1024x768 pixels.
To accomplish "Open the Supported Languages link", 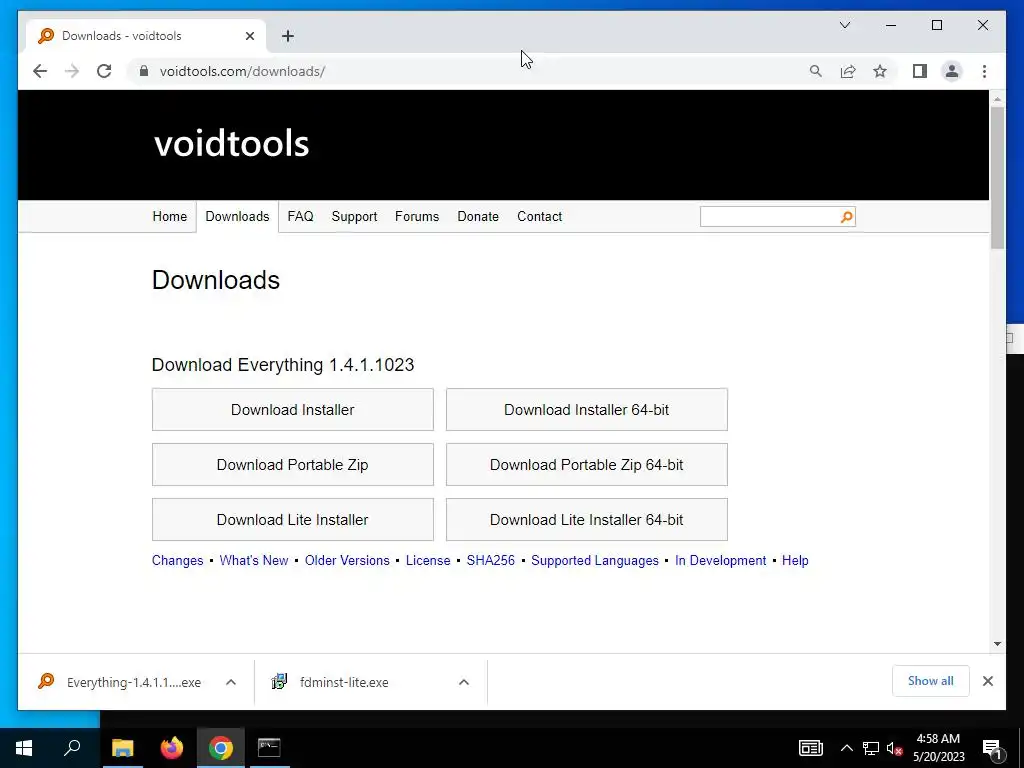I will (x=595, y=560).
